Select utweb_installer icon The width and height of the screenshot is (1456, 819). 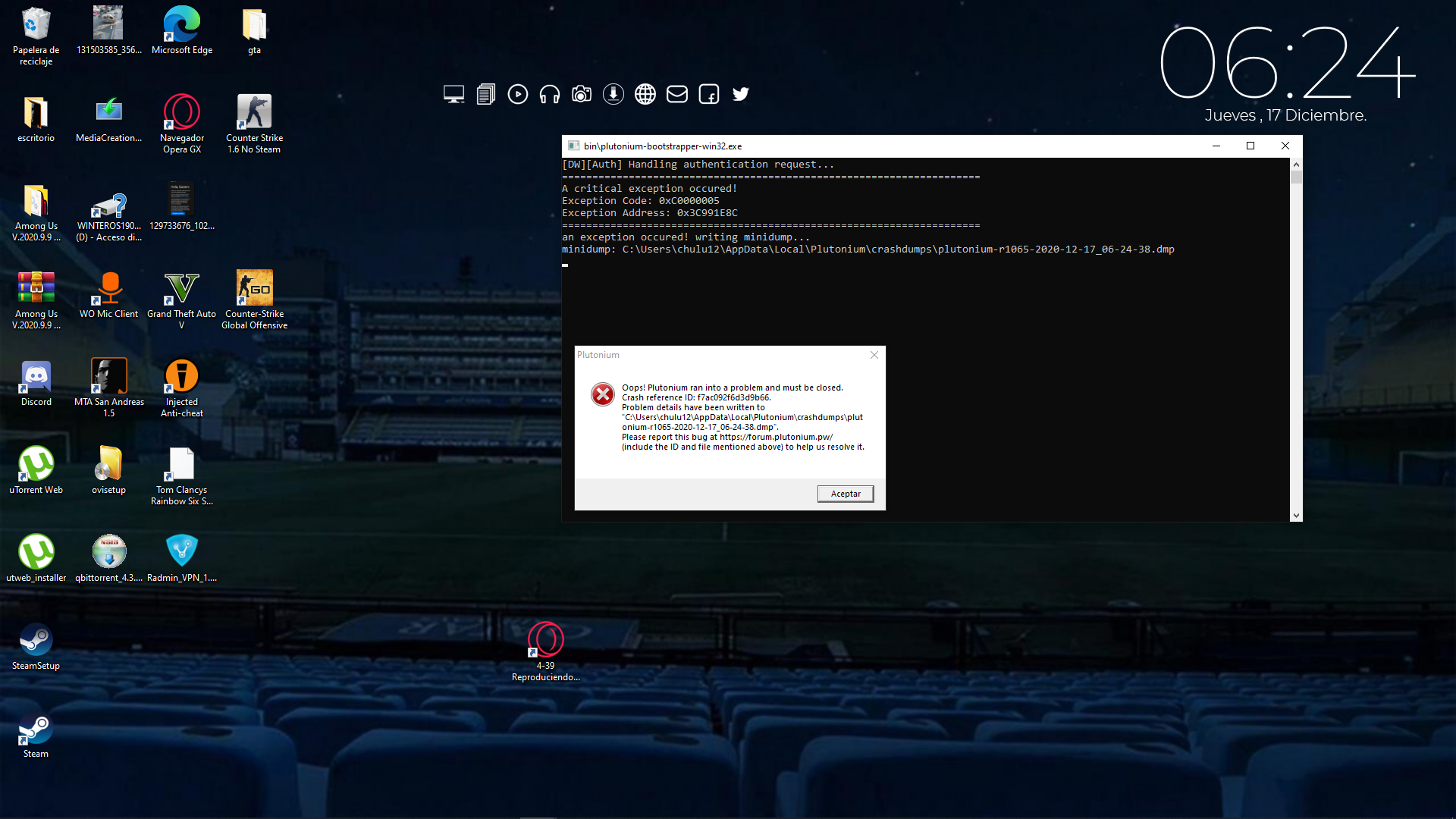(36, 558)
